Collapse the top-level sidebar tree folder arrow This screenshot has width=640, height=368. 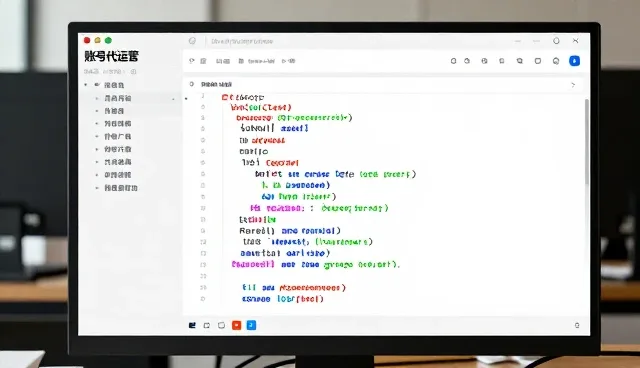click(86, 85)
